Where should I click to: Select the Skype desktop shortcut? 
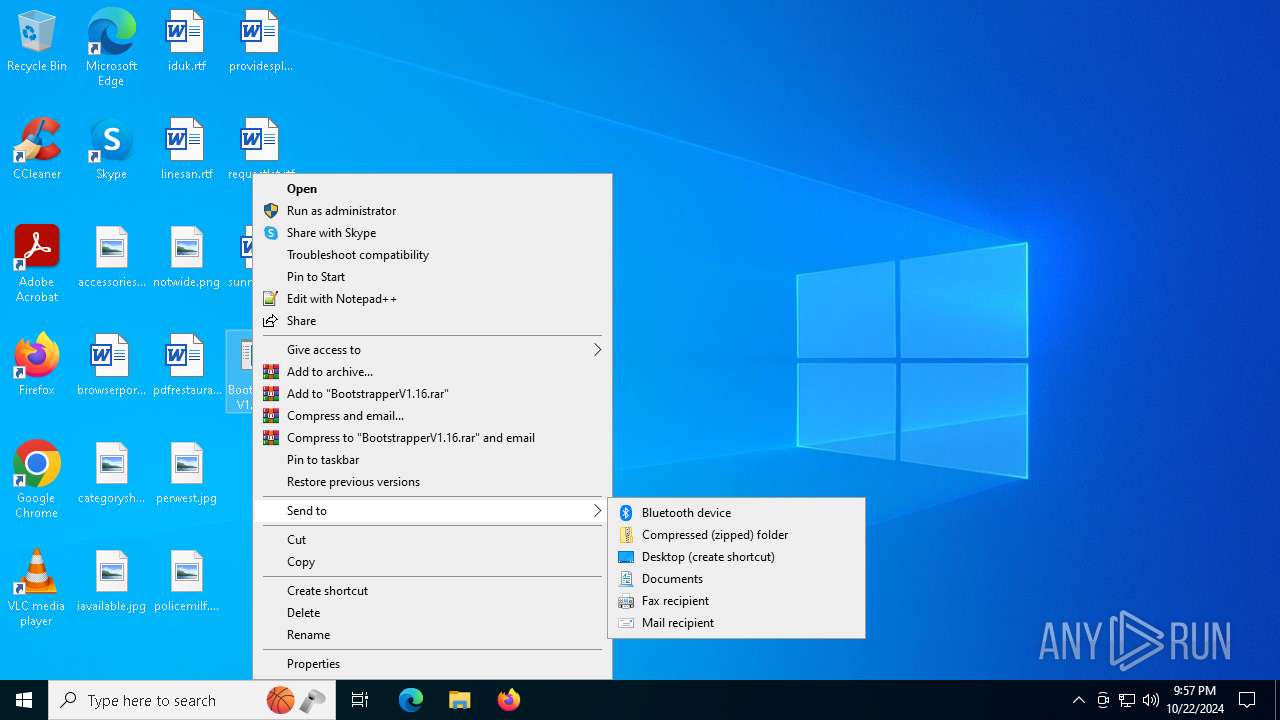point(111,150)
